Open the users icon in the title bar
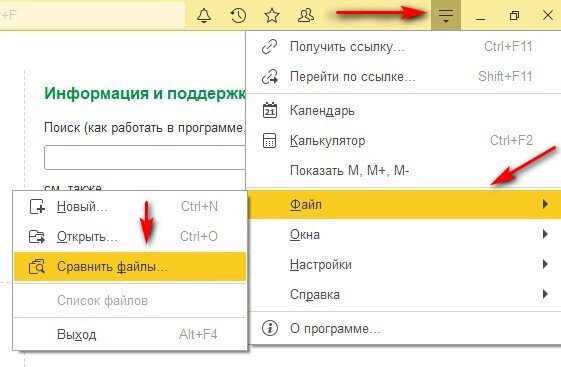 tap(306, 15)
